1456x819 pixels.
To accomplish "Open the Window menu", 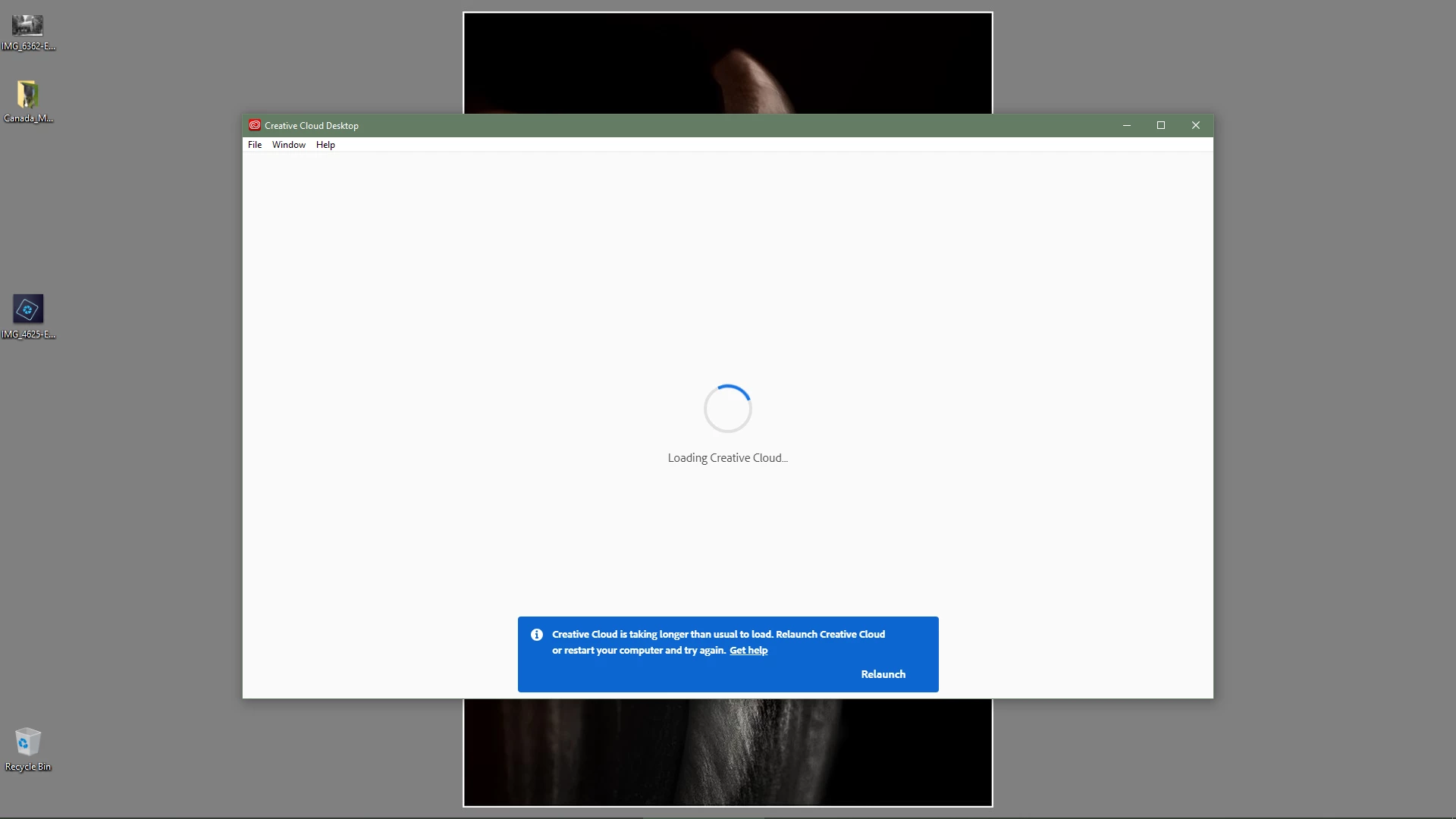I will tap(288, 145).
